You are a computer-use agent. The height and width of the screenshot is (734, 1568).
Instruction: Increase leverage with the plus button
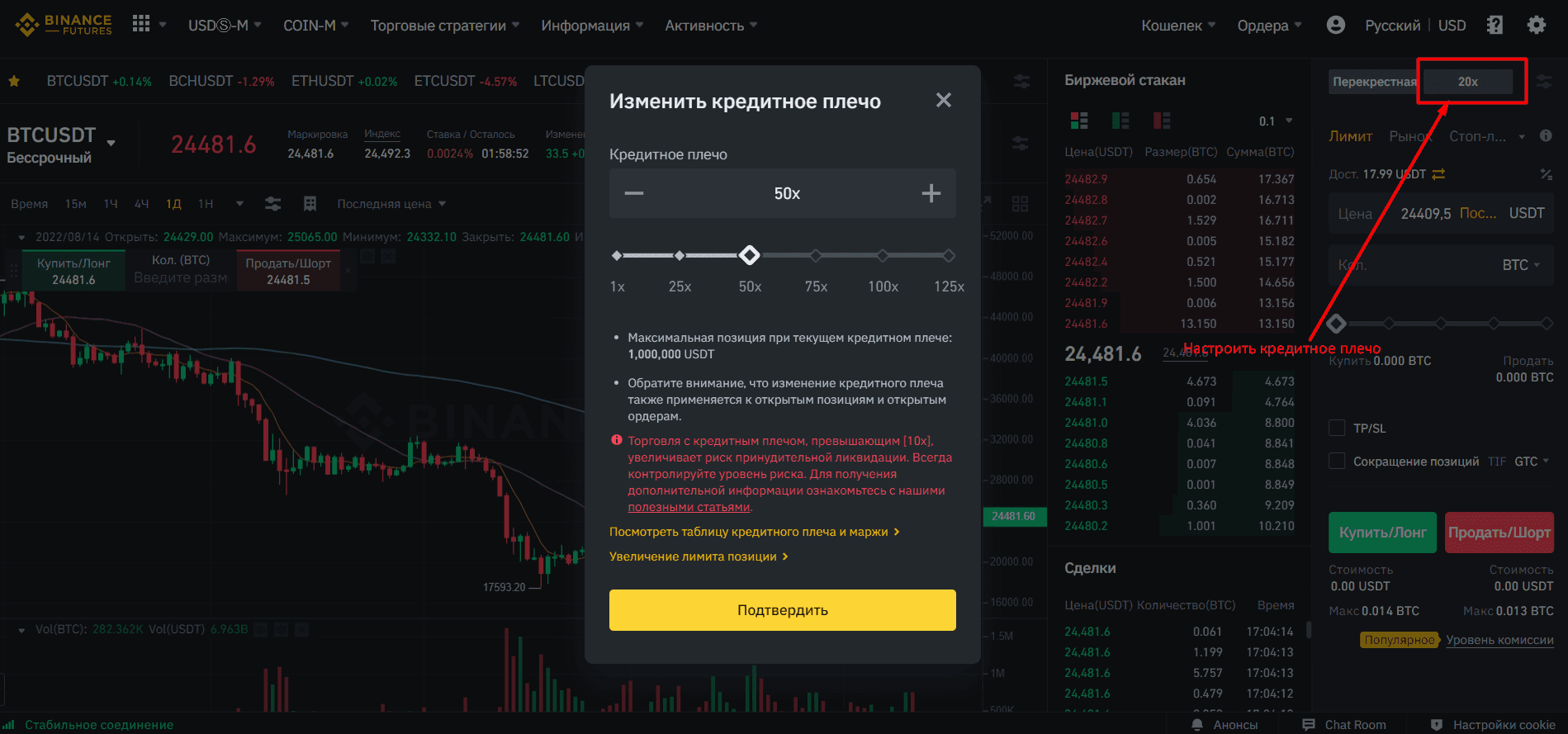[x=931, y=193]
